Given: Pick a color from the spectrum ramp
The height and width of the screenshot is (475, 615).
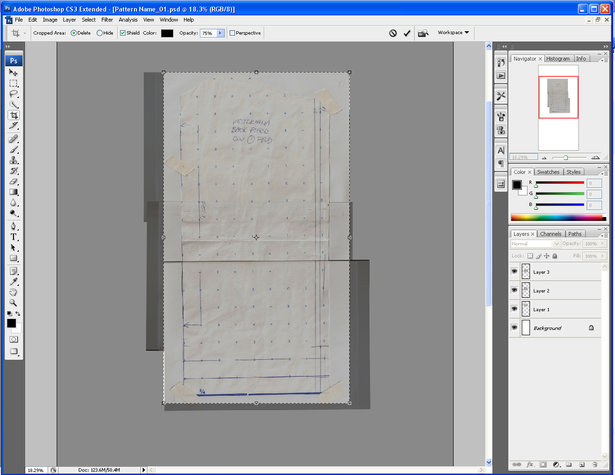Looking at the screenshot, I should pyautogui.click(x=557, y=218).
